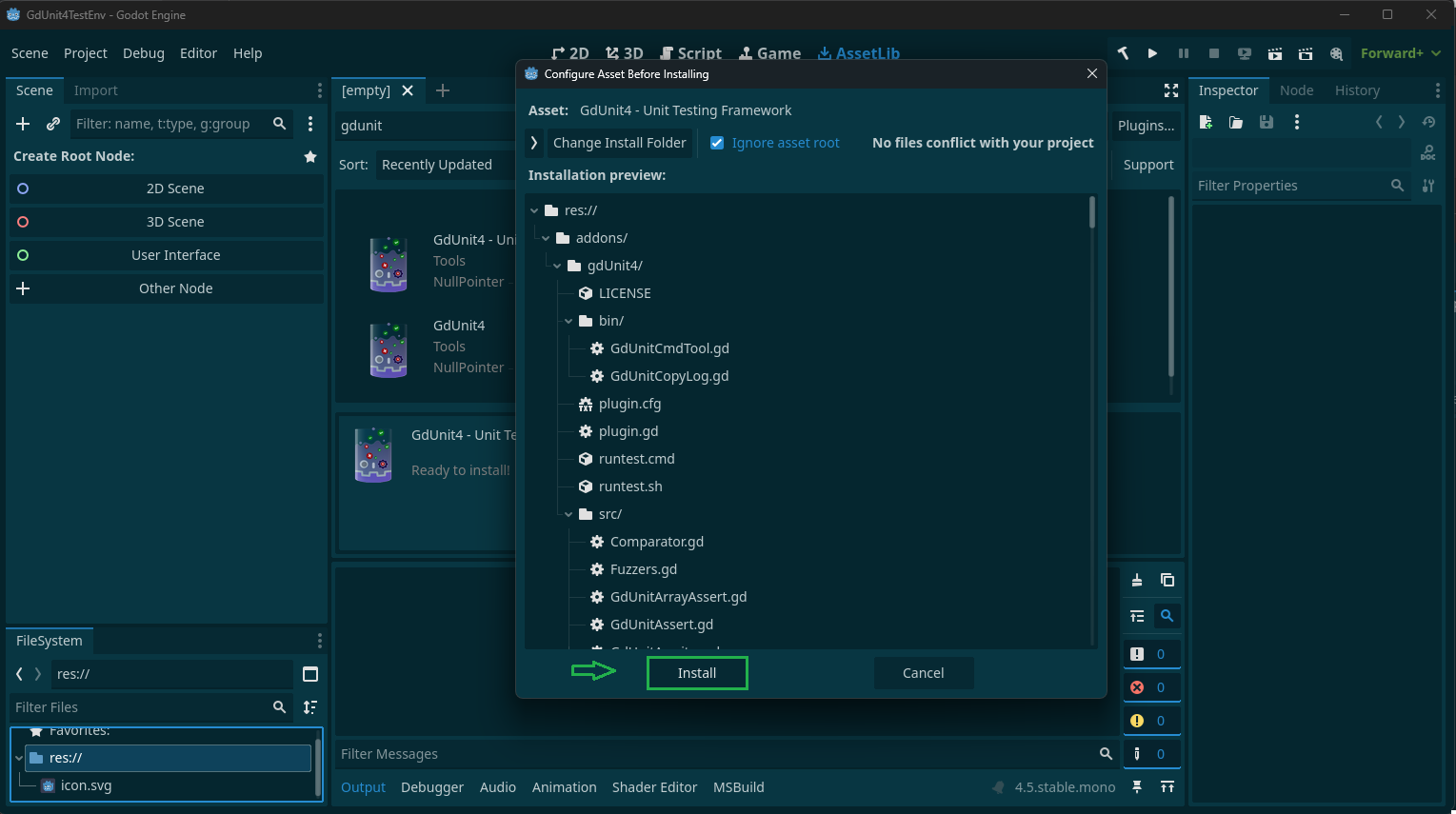Viewport: 1456px width, 814px height.
Task: Toggle the FileSystem split mode icon
Action: (x=310, y=674)
